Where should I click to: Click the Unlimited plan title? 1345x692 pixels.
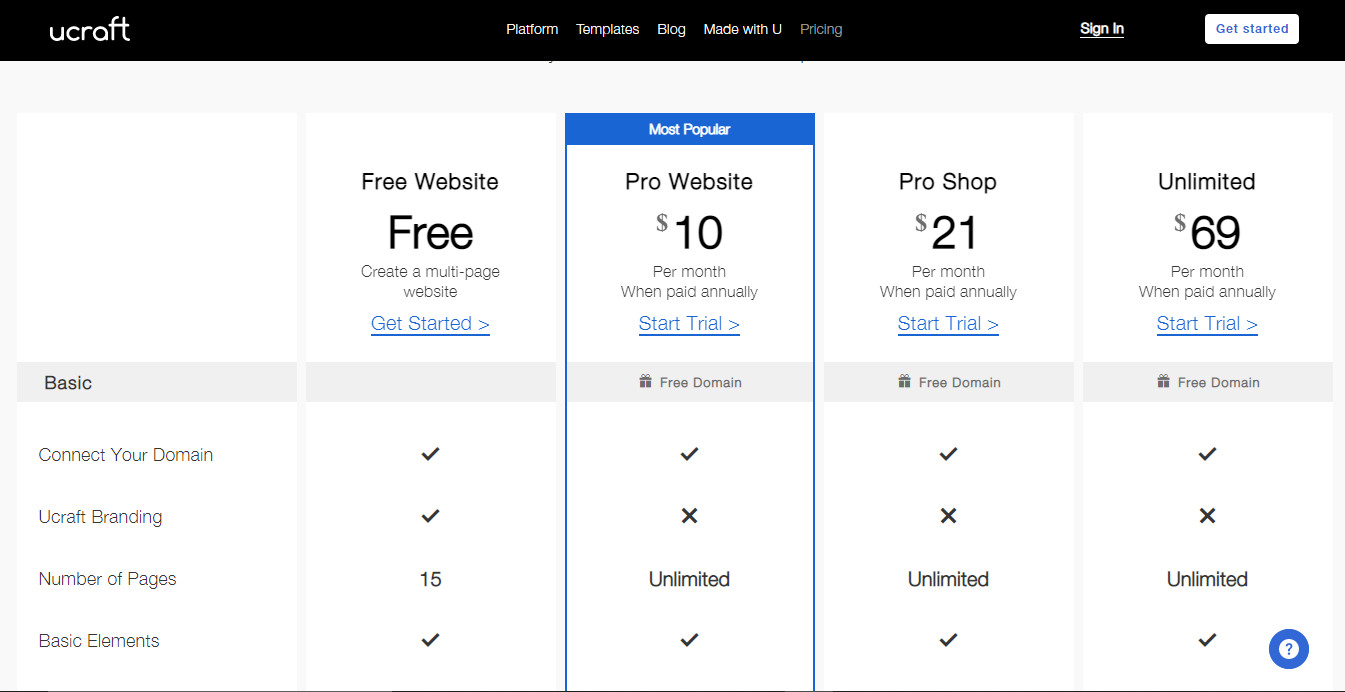(1207, 182)
